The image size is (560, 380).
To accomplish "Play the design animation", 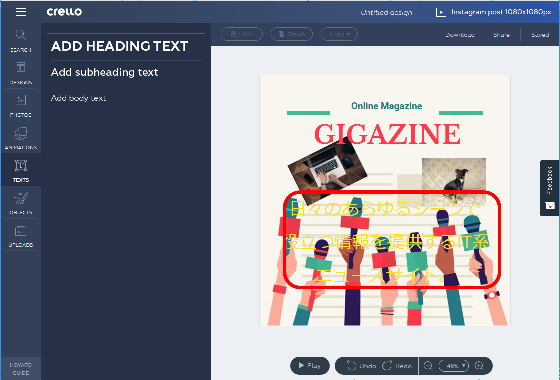I will point(310,365).
